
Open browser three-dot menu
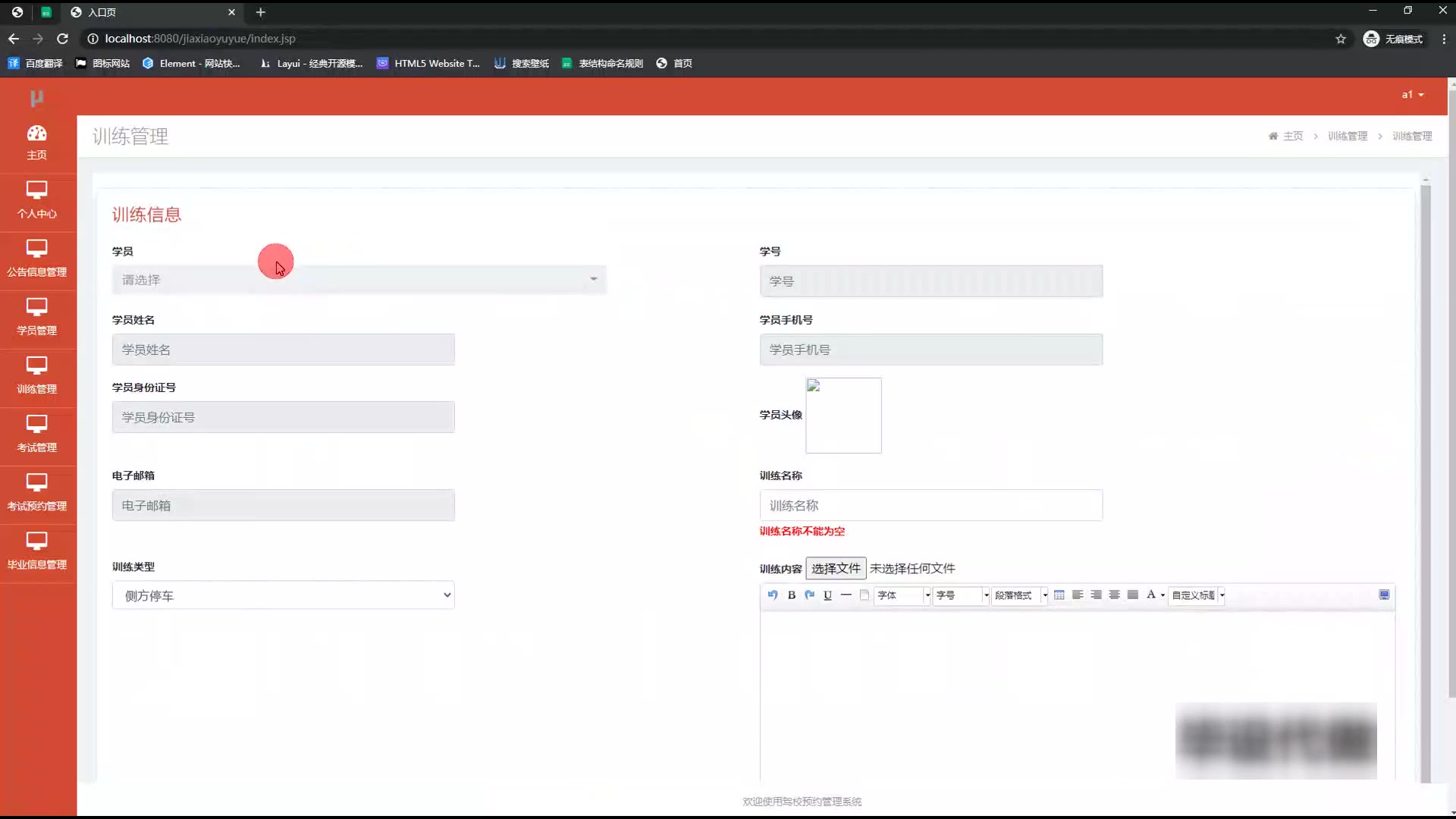[1444, 39]
